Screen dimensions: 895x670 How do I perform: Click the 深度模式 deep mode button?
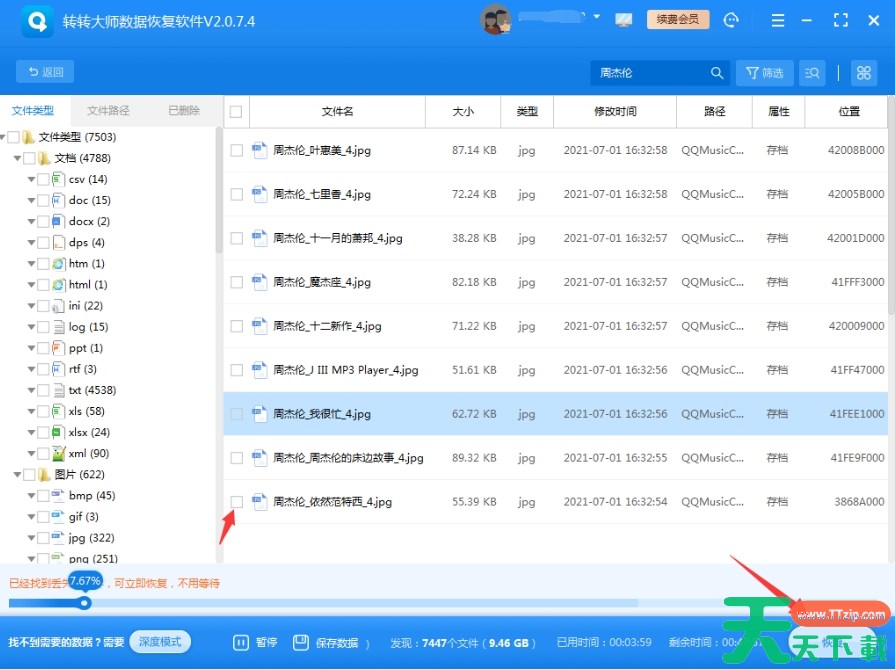(160, 642)
